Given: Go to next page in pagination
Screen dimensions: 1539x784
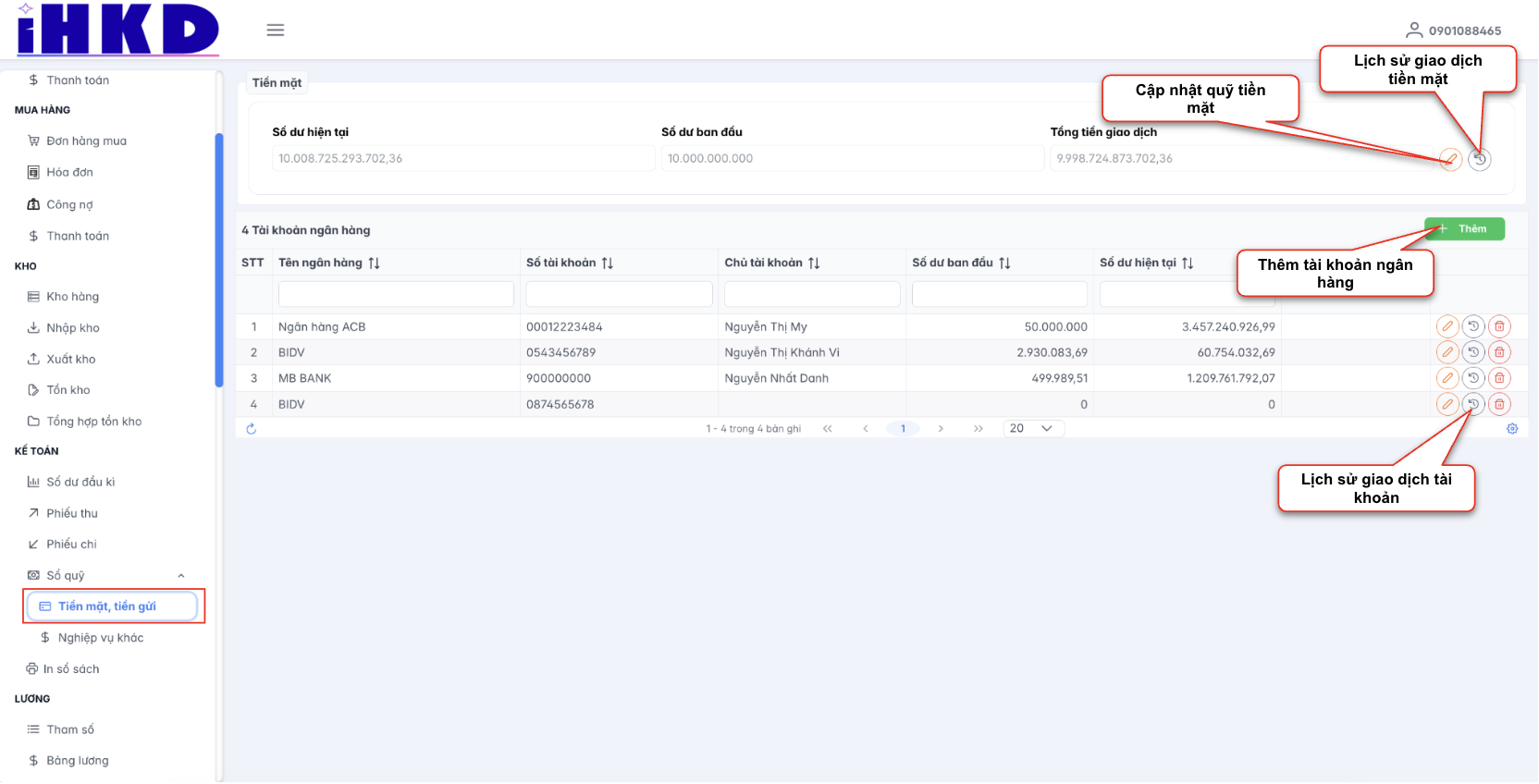Looking at the screenshot, I should click(x=941, y=429).
